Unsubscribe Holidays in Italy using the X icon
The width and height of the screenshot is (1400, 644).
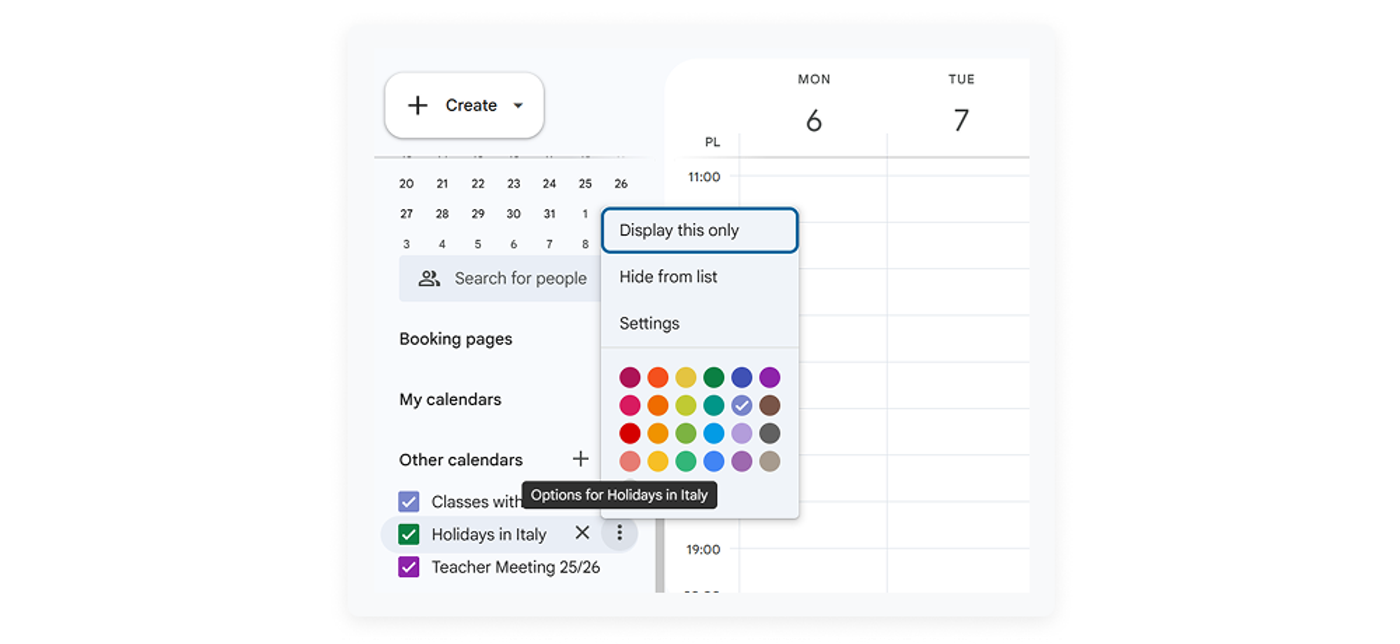point(583,533)
